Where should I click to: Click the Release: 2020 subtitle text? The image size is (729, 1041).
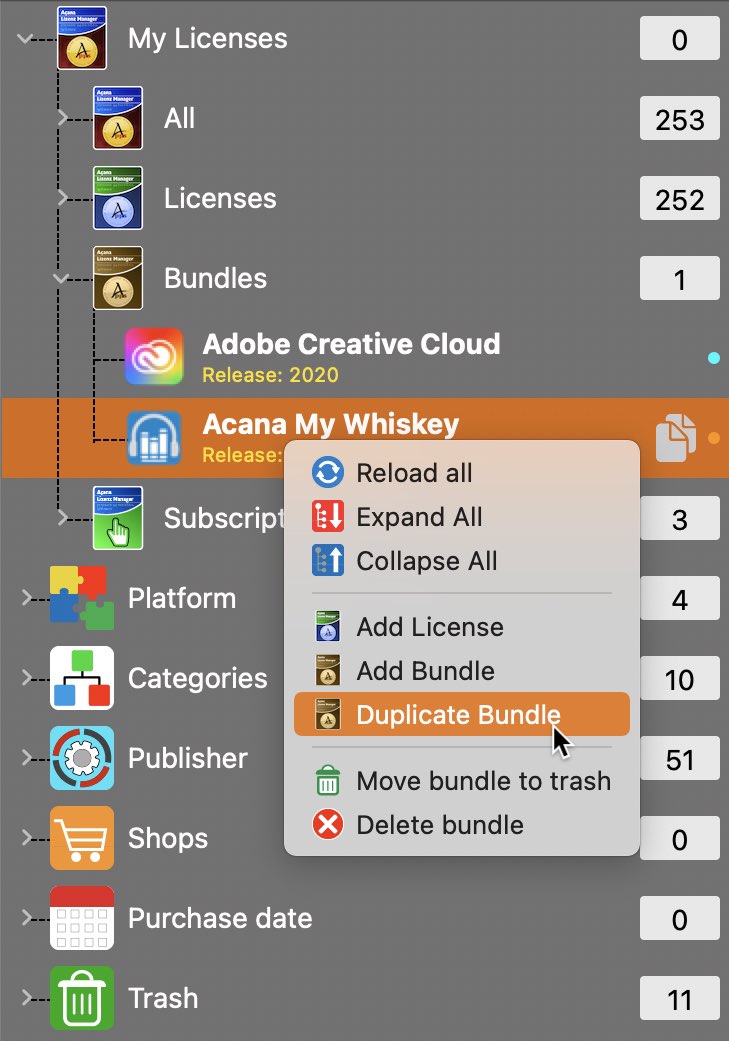pyautogui.click(x=270, y=375)
